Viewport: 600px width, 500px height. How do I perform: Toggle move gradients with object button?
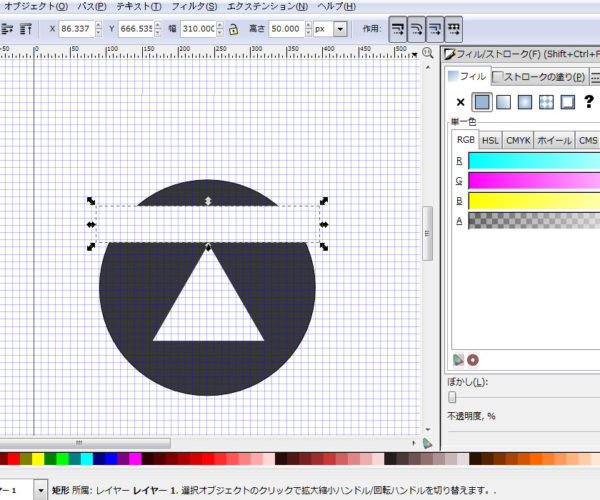click(x=435, y=29)
